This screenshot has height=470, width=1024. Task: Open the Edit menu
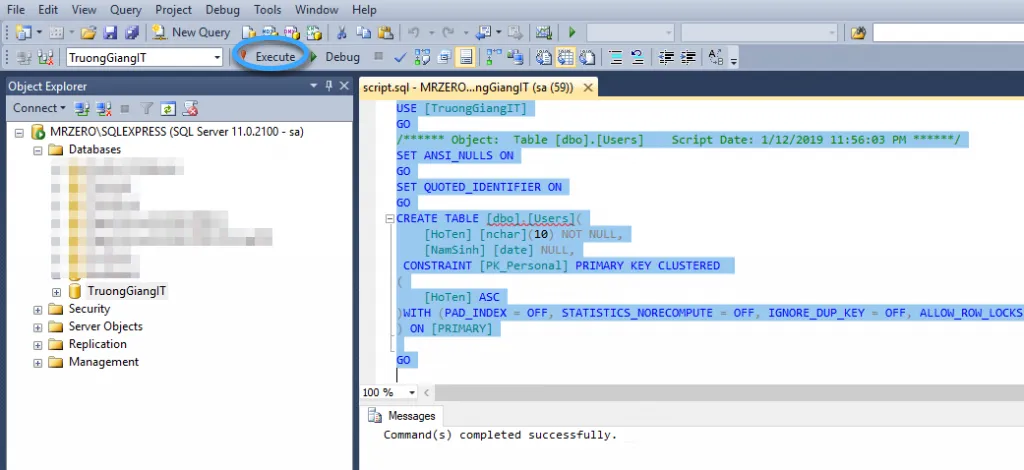pyautogui.click(x=48, y=10)
